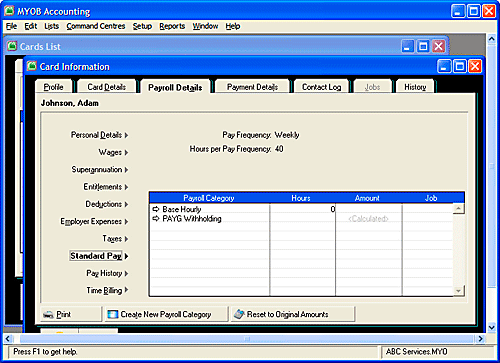Maximize the Card Information window
This screenshot has width=500, height=363.
pos(460,67)
